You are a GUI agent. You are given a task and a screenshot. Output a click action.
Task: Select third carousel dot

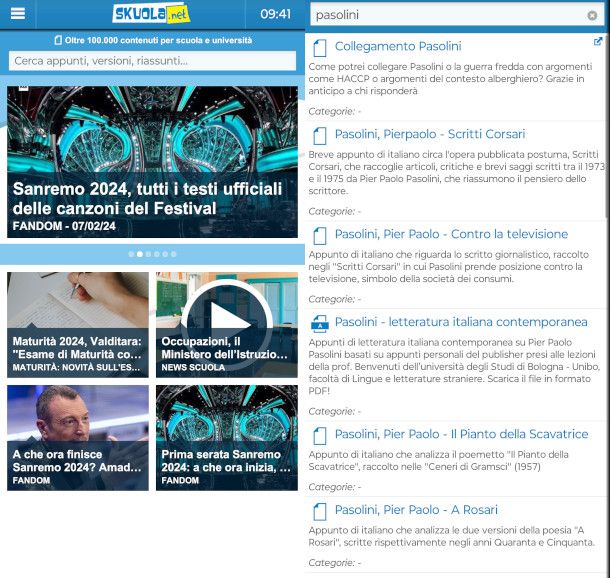(x=148, y=254)
